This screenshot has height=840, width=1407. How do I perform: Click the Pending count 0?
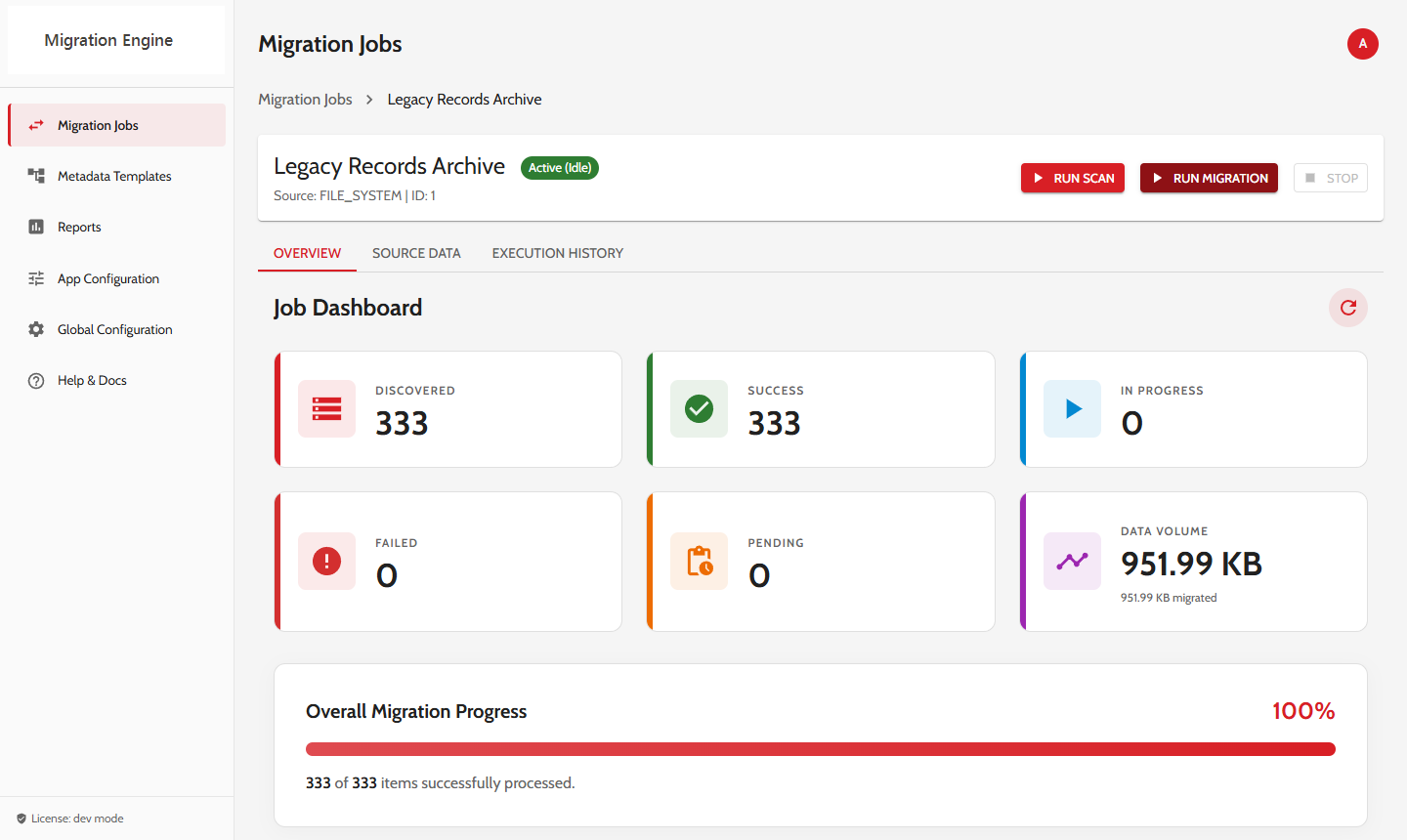pos(759,575)
